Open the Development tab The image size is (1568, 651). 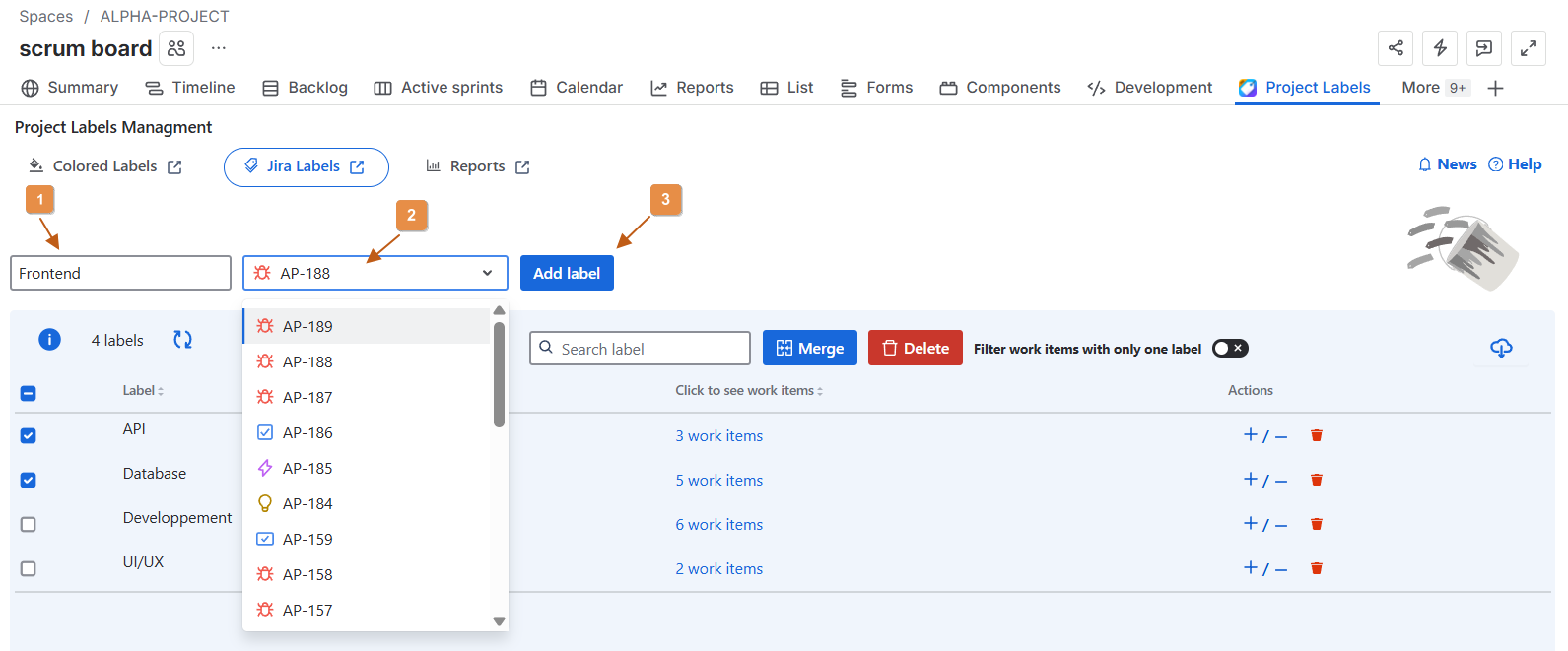[1150, 88]
